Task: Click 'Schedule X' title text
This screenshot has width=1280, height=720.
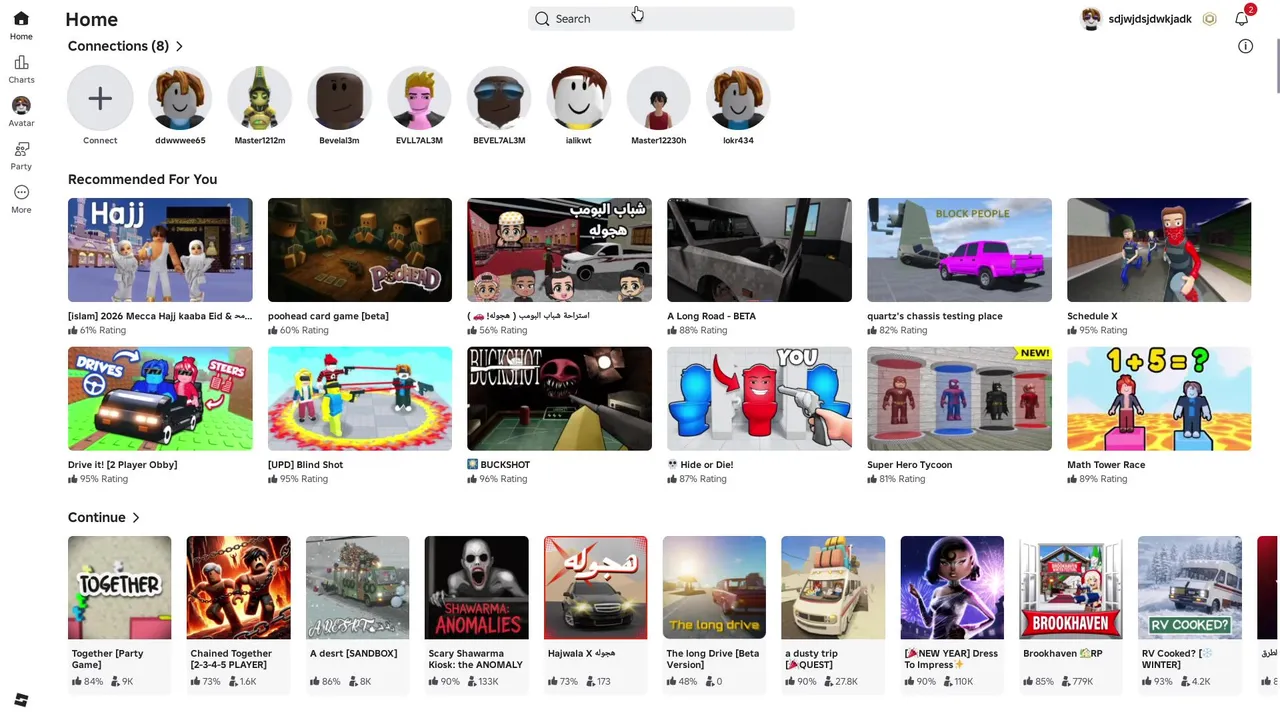Action: [1092, 316]
